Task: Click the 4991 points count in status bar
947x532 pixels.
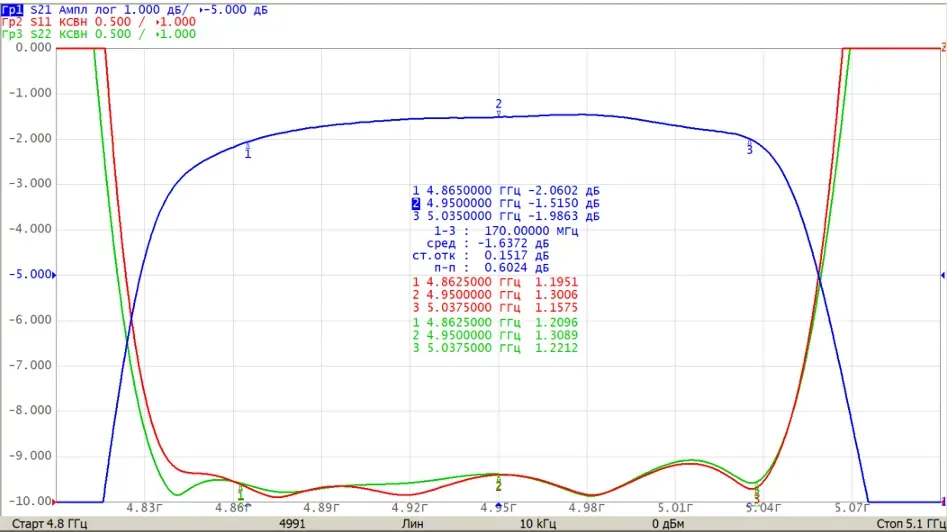Action: click(292, 524)
